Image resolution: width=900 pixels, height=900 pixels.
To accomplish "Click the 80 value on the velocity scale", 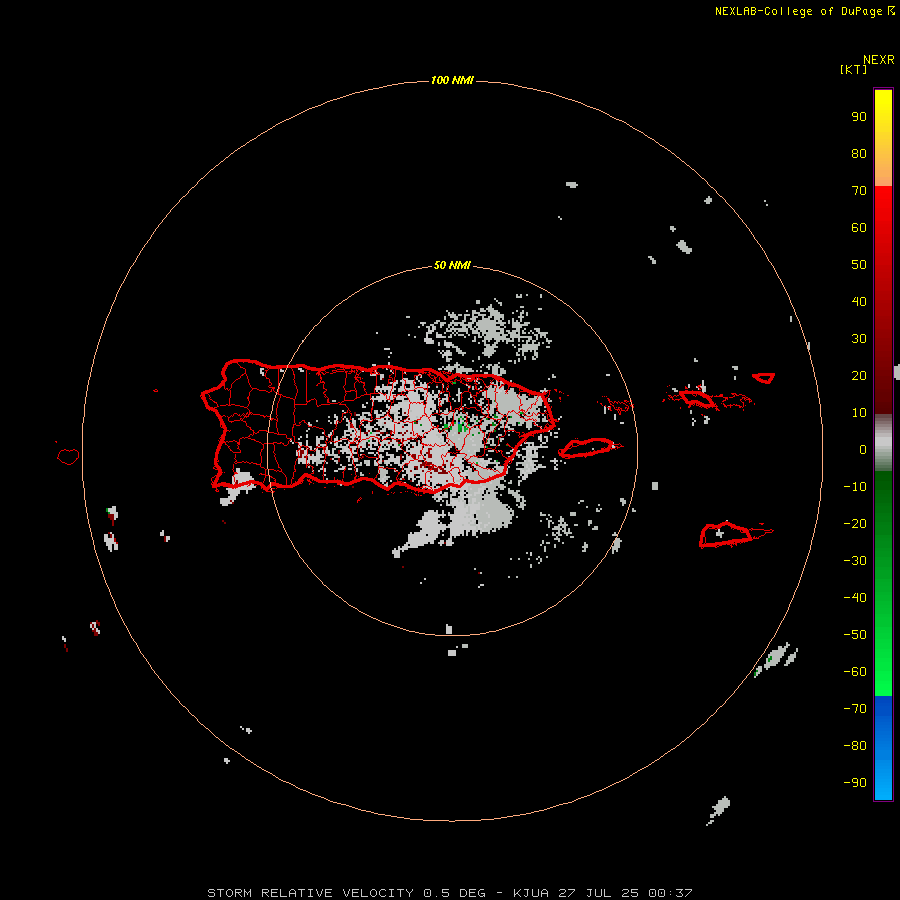I will [859, 153].
